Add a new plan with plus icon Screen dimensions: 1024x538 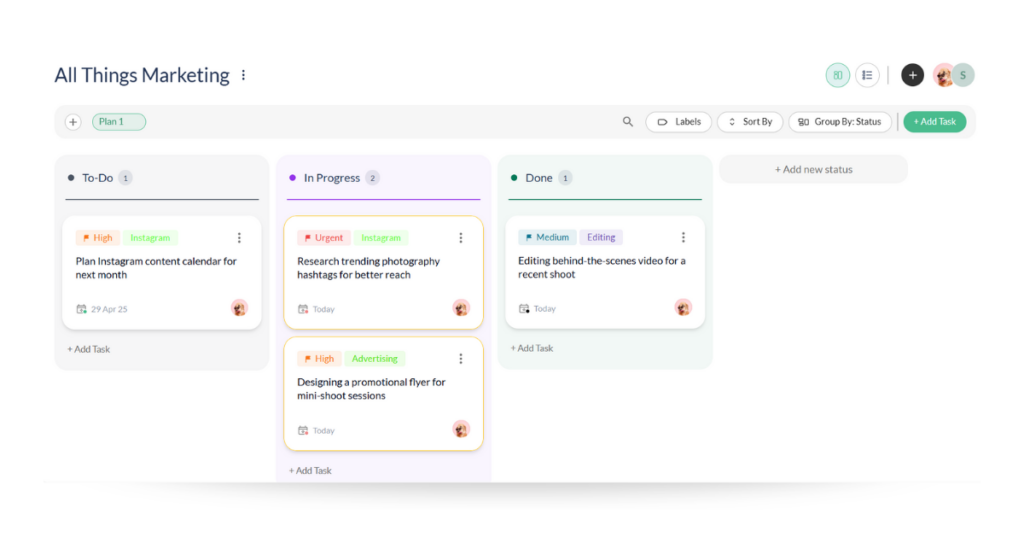[73, 122]
